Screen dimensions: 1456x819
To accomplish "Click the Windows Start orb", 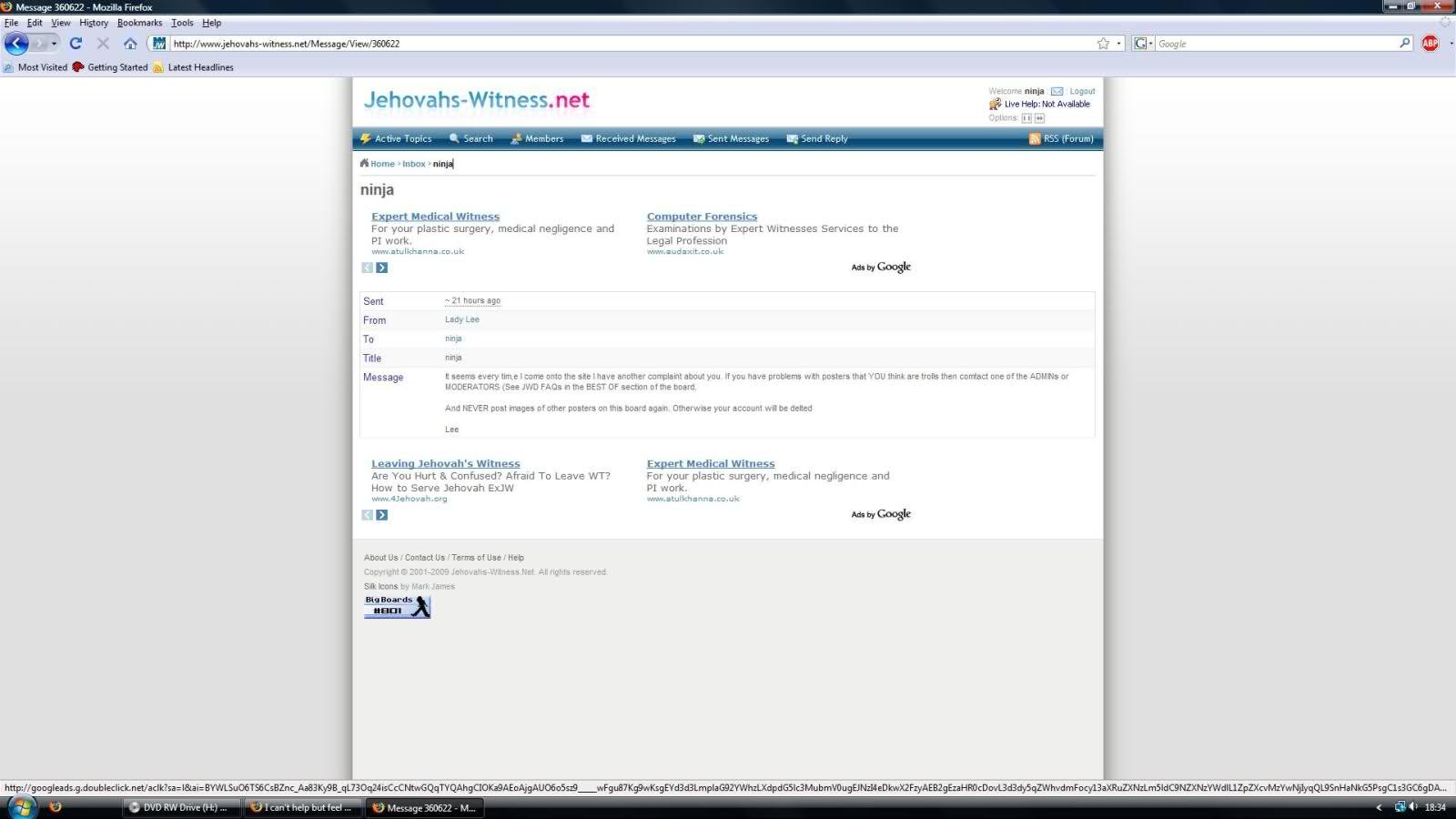I will tap(20, 807).
